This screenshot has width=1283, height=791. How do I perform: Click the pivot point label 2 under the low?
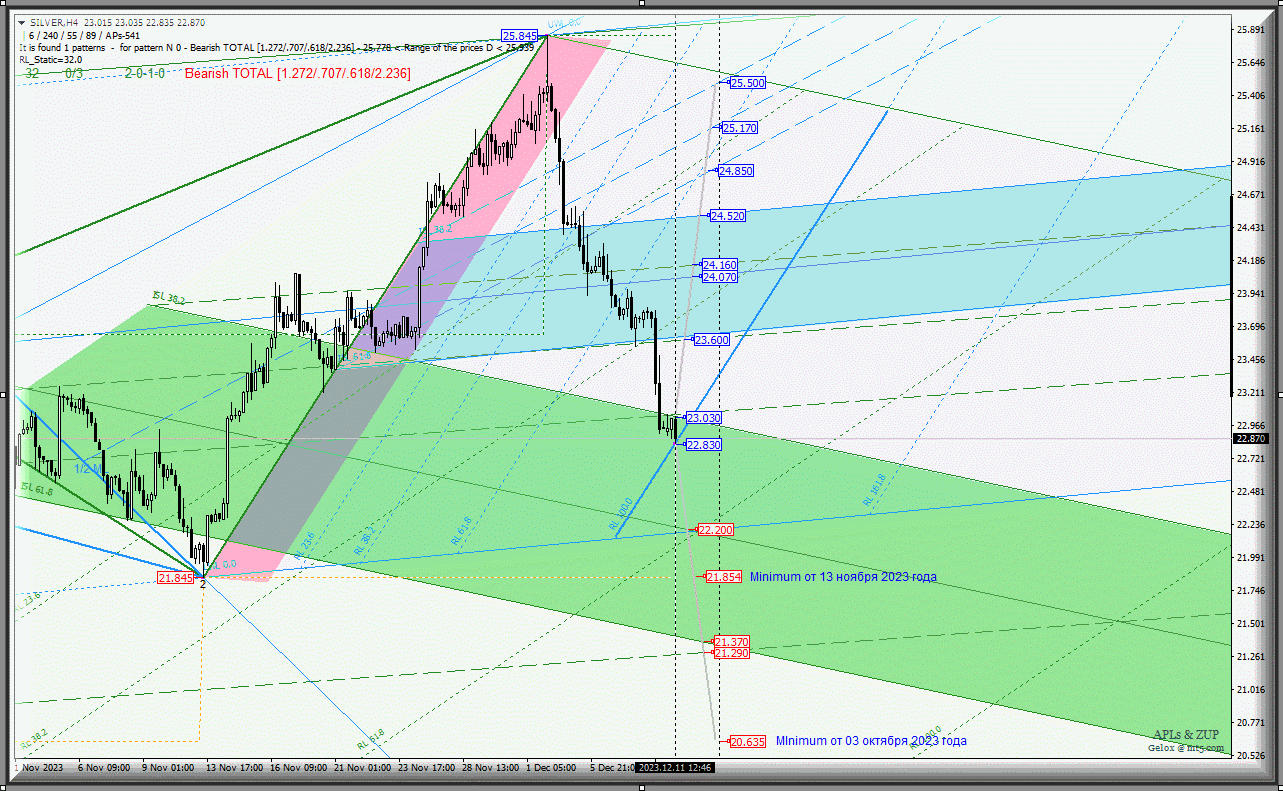(203, 584)
